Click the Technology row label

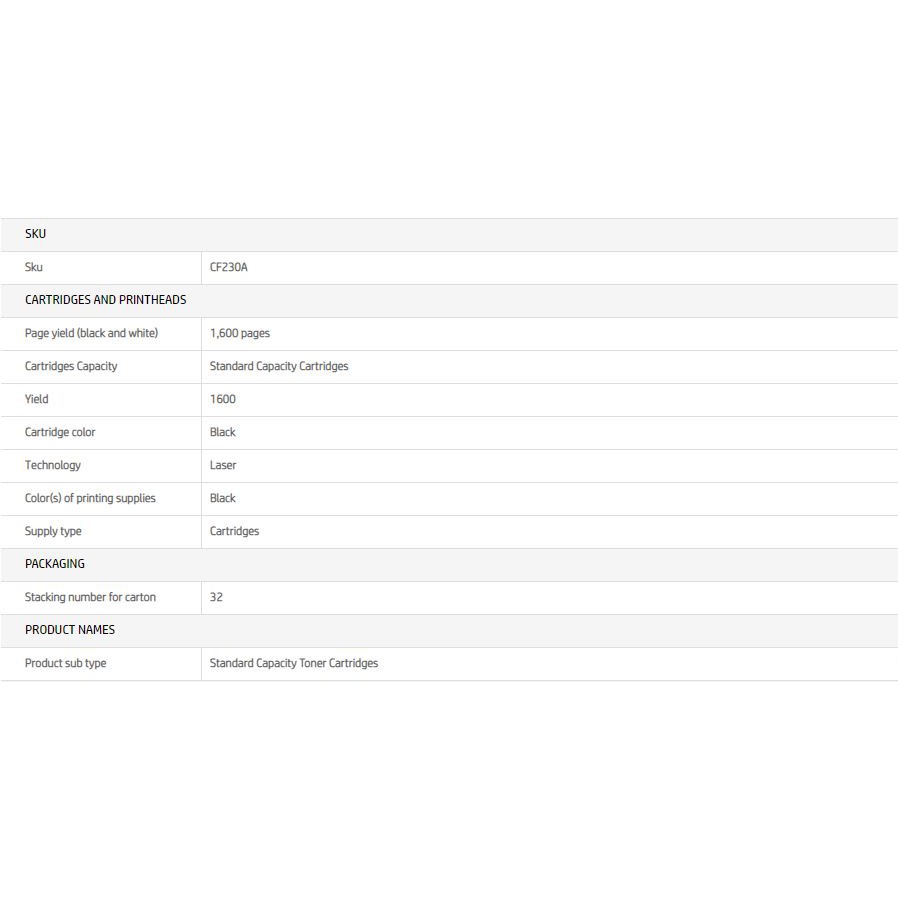tap(53, 465)
